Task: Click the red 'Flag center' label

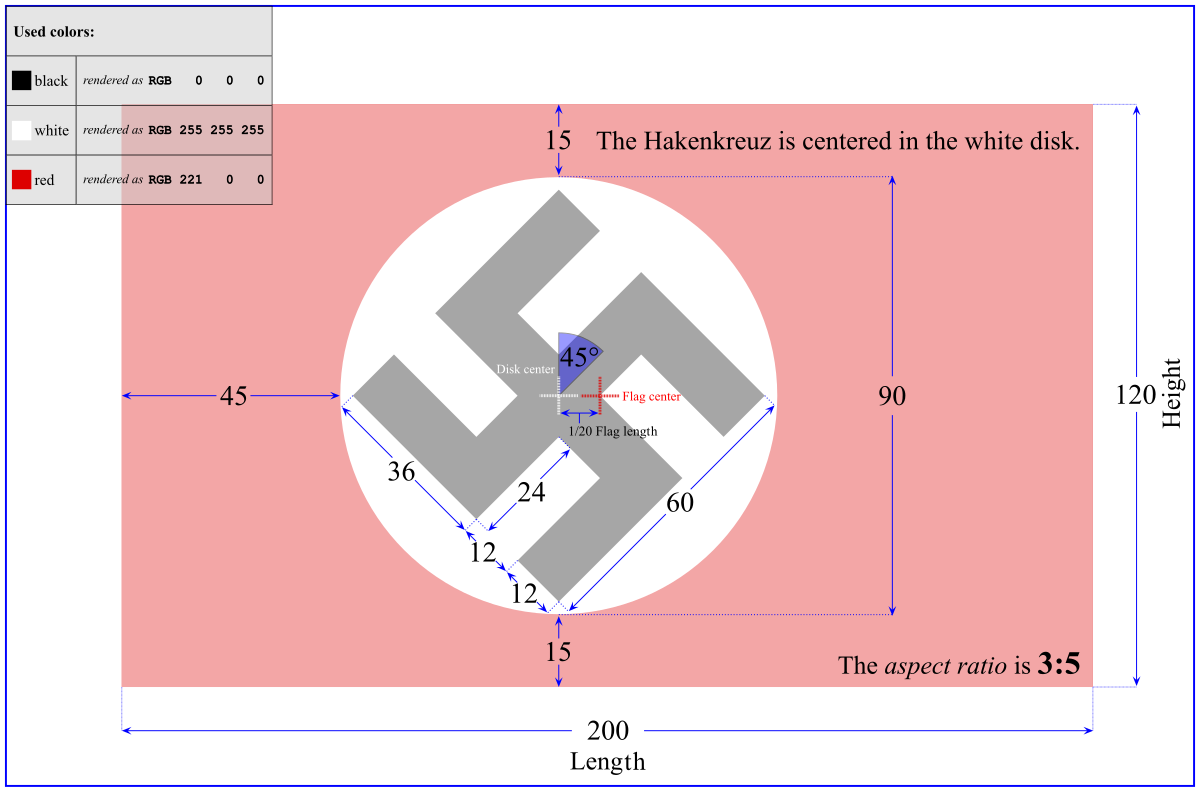Action: point(651,397)
